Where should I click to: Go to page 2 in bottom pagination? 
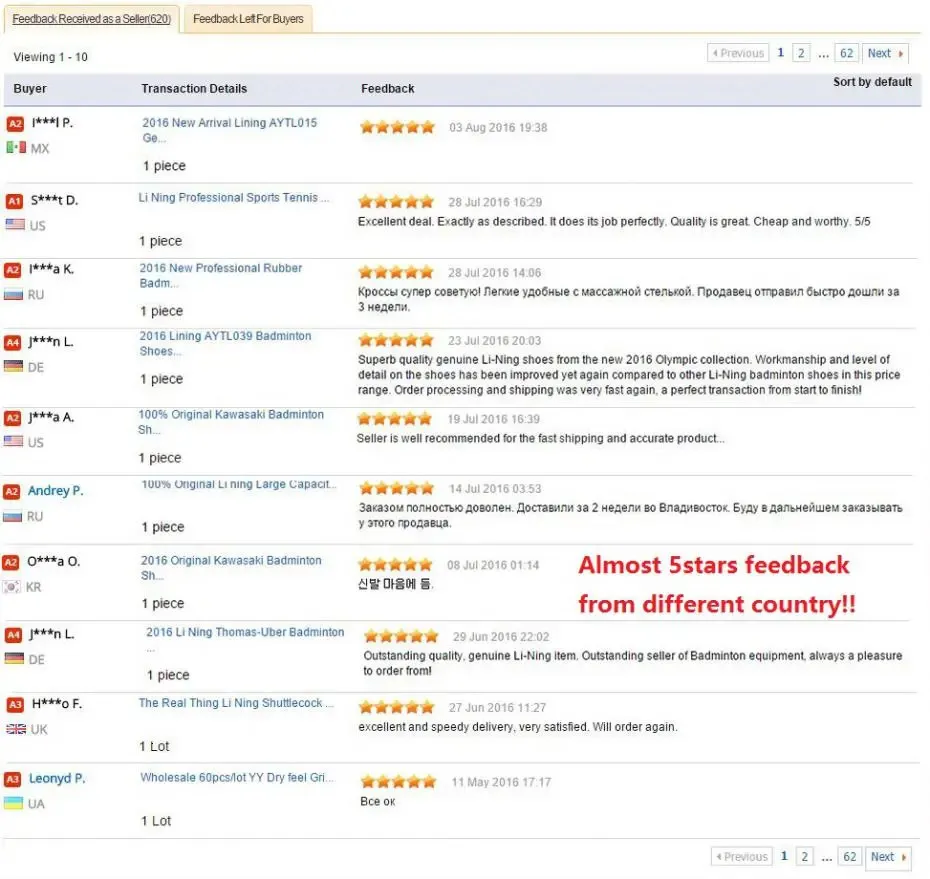click(x=804, y=856)
